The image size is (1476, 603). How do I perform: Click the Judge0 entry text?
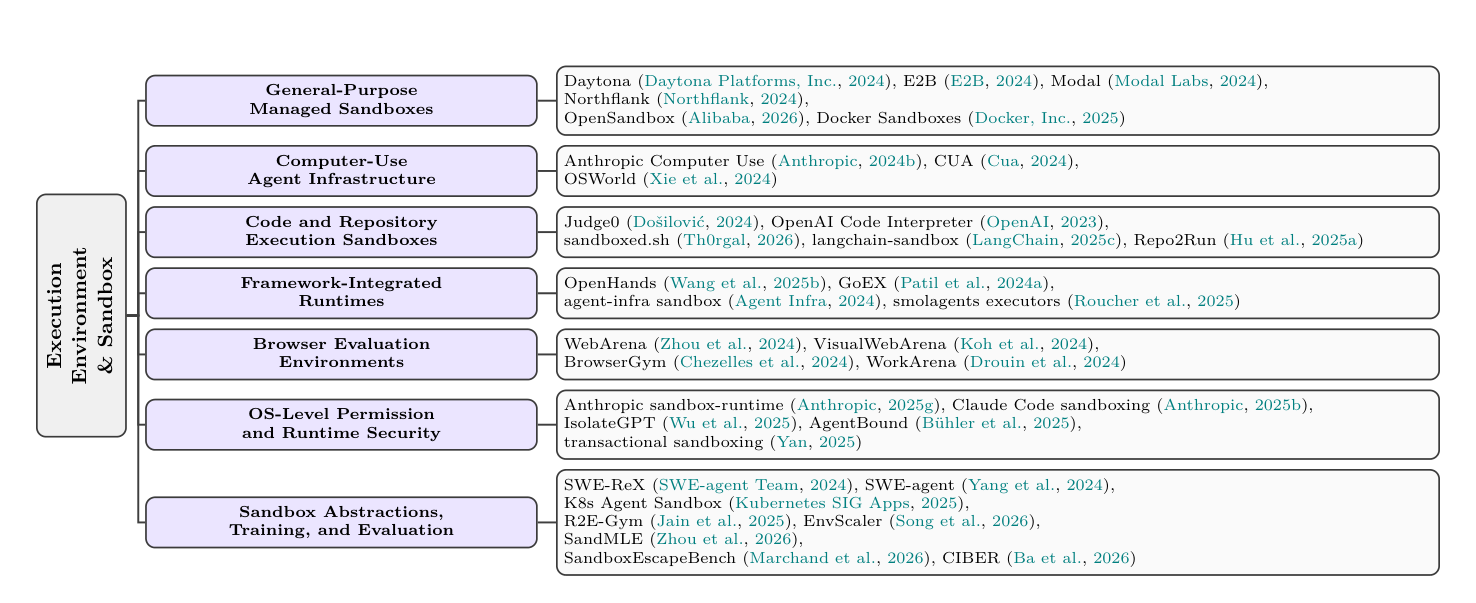pos(592,222)
